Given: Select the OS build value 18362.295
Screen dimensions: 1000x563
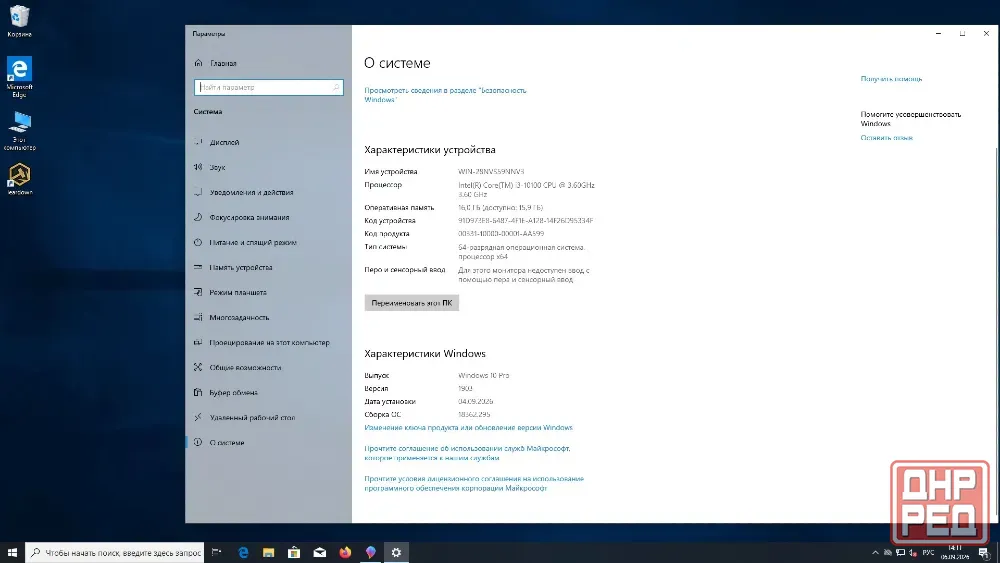Looking at the screenshot, I should coord(474,414).
